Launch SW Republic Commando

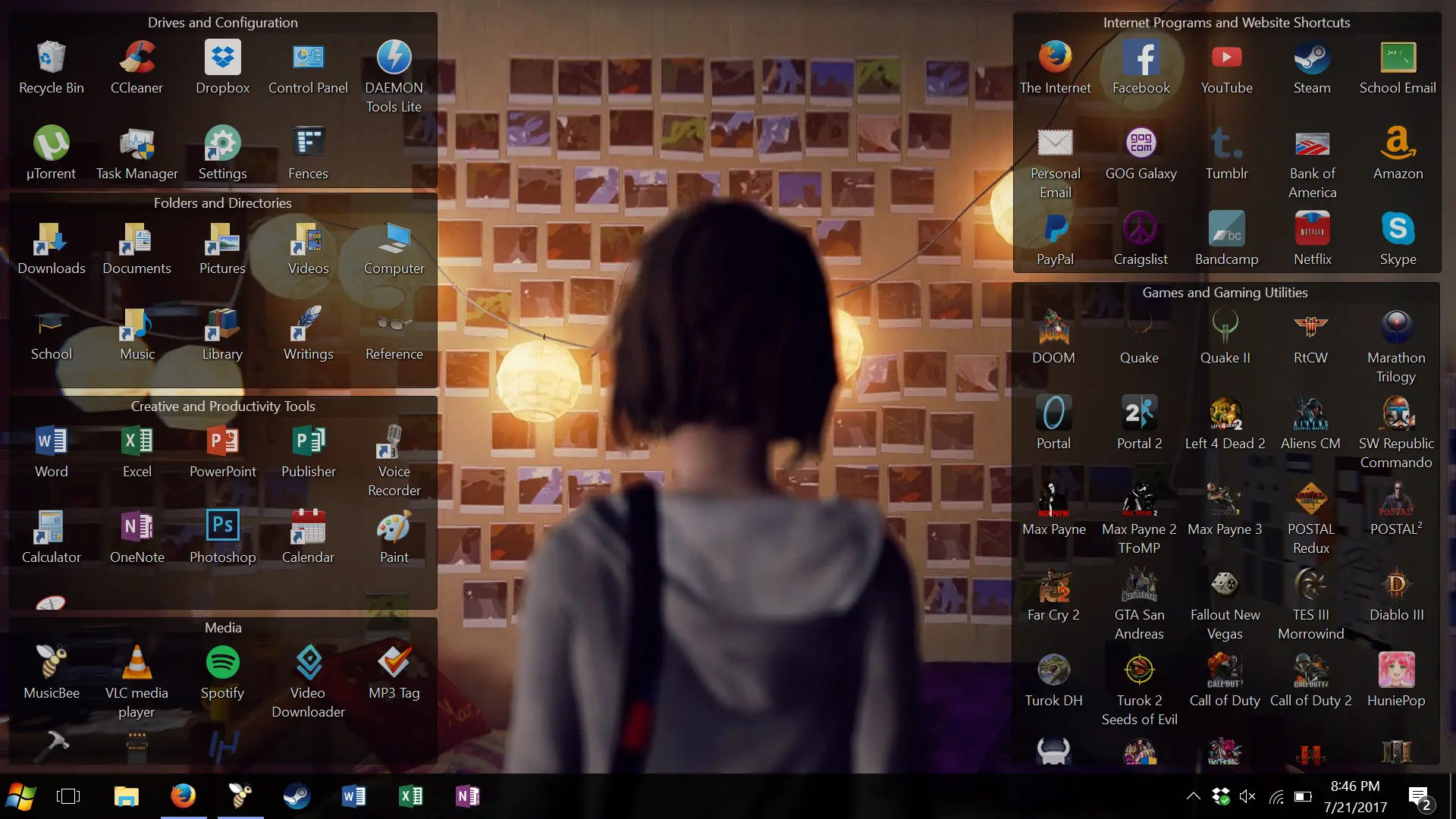click(1396, 433)
